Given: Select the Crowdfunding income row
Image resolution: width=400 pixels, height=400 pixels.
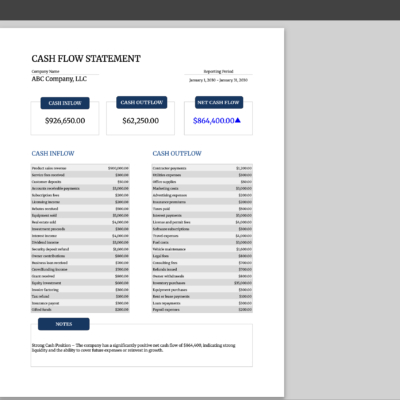Looking at the screenshot, I should [80, 269].
